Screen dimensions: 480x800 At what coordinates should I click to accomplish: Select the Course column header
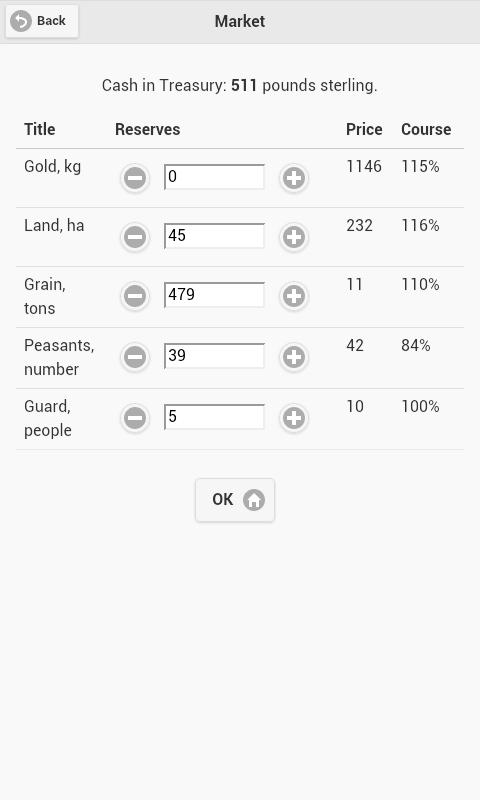coord(426,130)
